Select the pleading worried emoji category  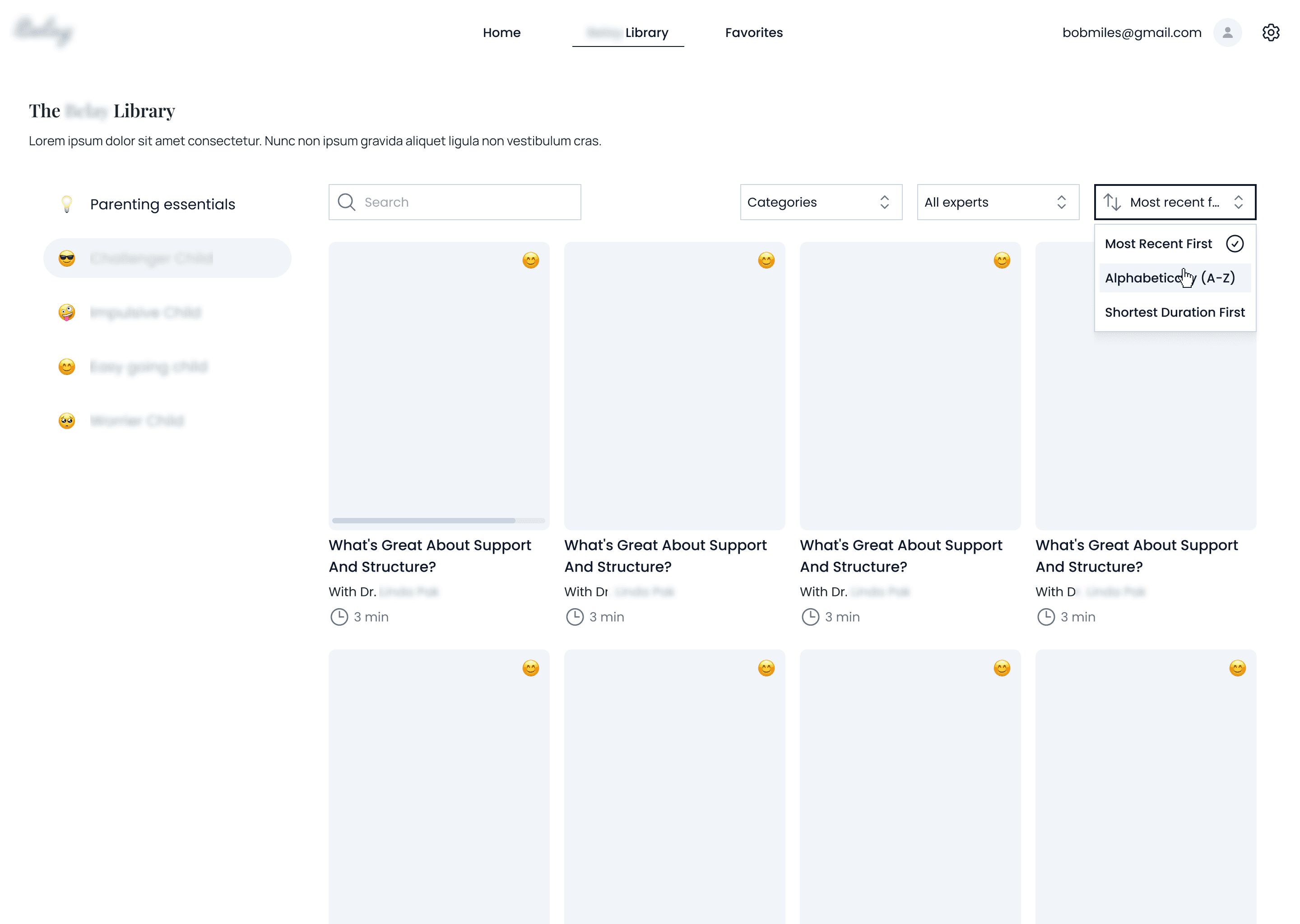point(67,420)
